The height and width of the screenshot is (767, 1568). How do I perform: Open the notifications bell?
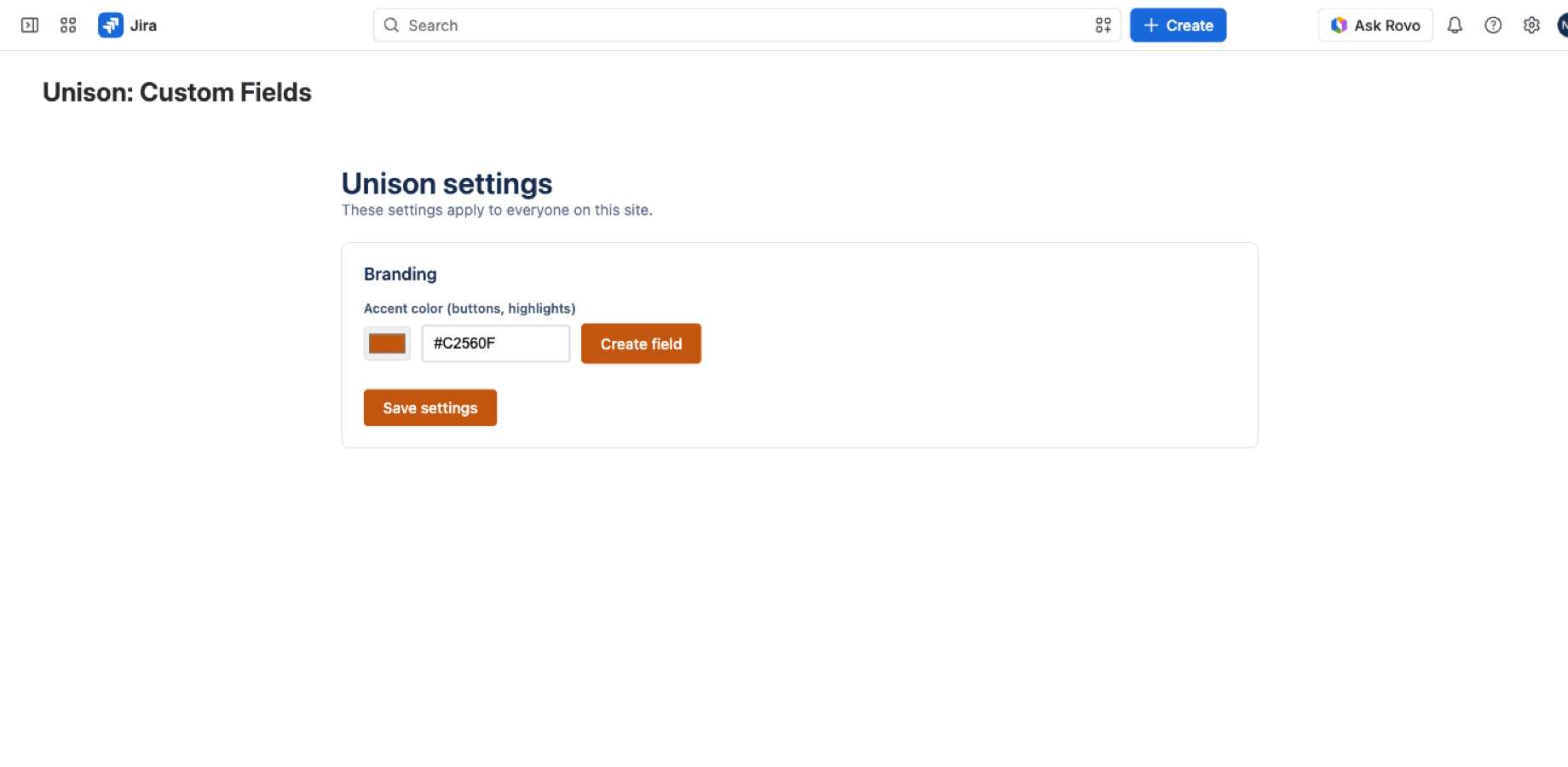(x=1455, y=26)
